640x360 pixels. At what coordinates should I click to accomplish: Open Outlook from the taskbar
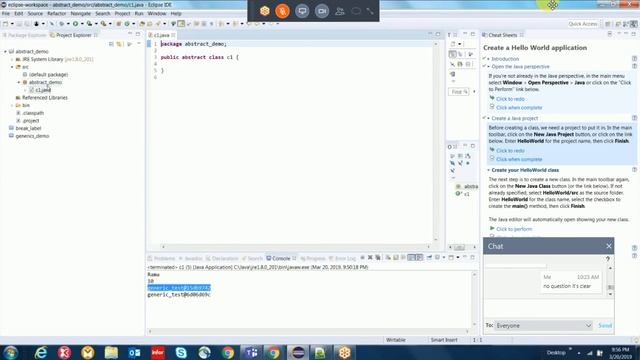pos(134,352)
